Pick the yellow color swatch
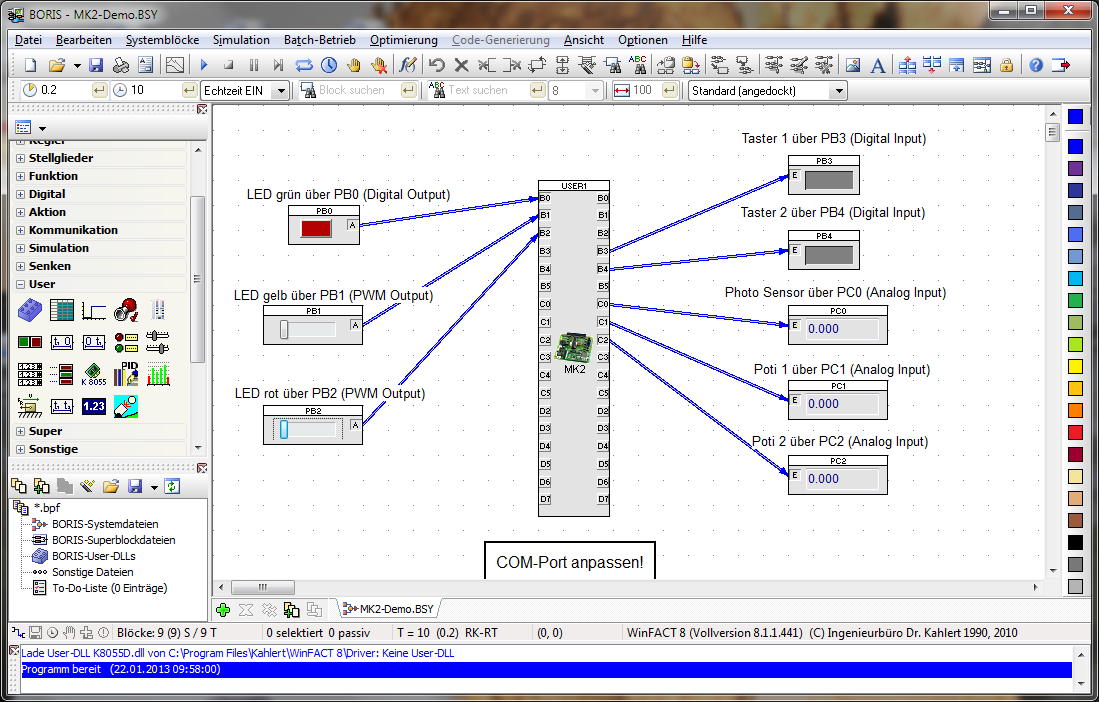This screenshot has height=702, width=1099. [x=1075, y=366]
